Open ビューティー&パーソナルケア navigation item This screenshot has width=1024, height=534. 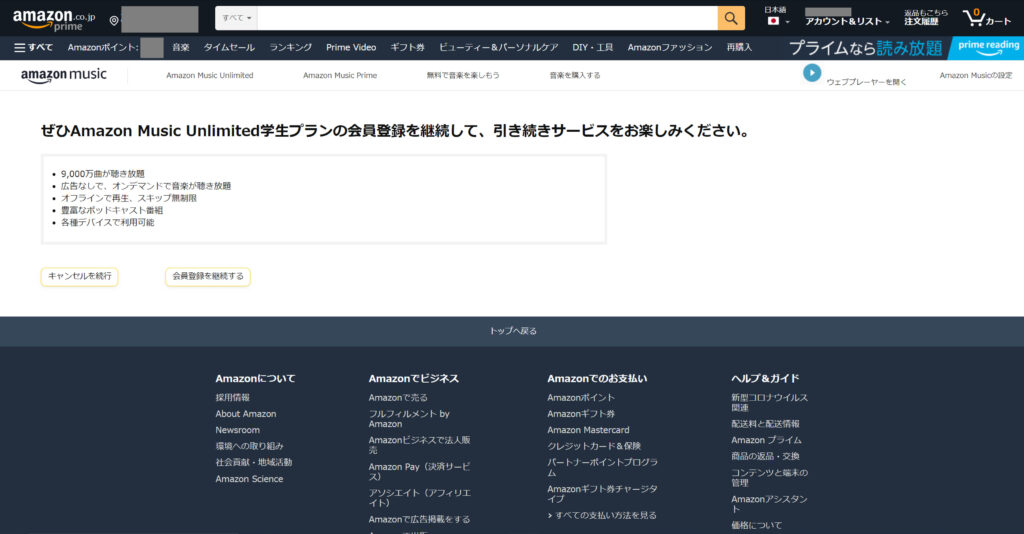[x=498, y=48]
